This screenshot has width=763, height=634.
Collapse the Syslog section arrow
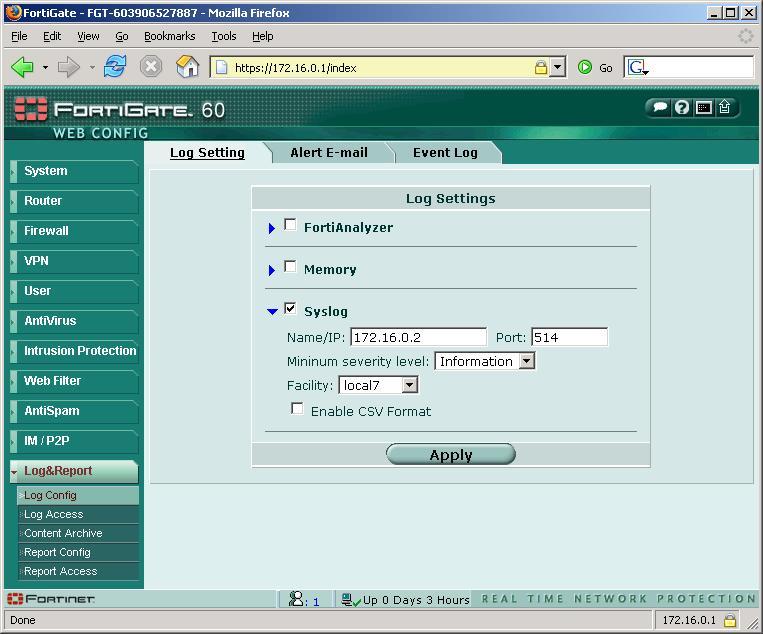[x=272, y=311]
